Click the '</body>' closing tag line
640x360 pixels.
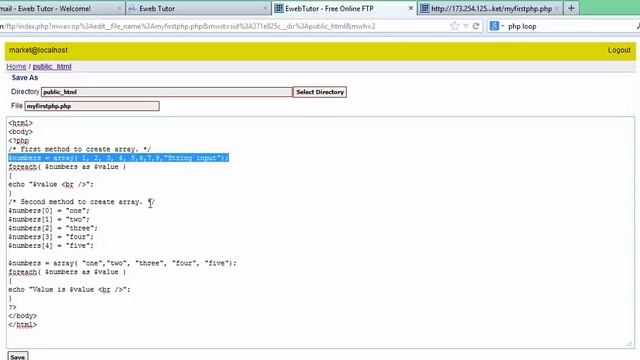(x=22, y=316)
